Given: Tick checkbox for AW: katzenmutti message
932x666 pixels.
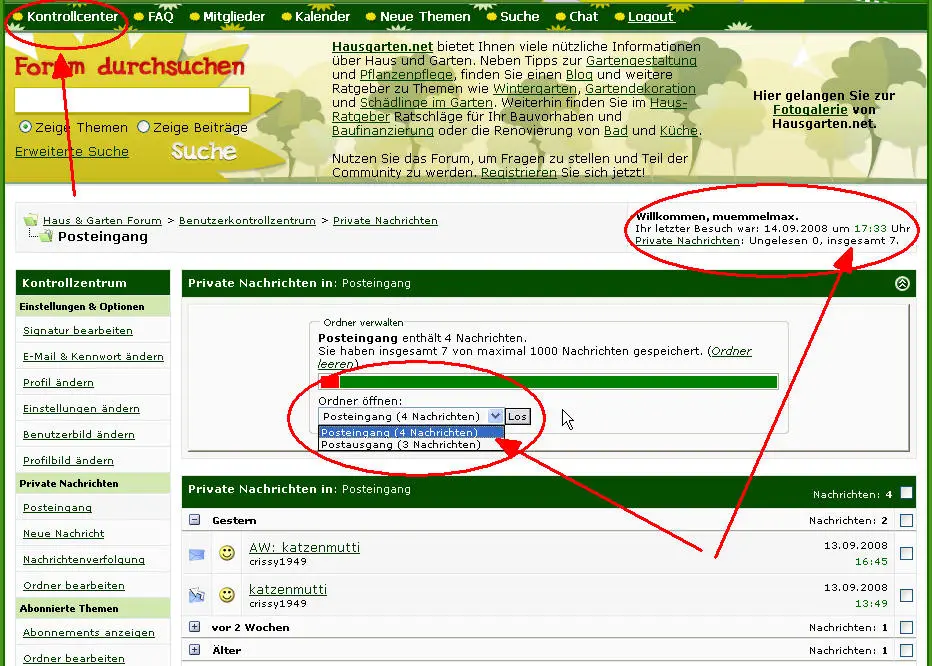Looking at the screenshot, I should click(x=906, y=554).
